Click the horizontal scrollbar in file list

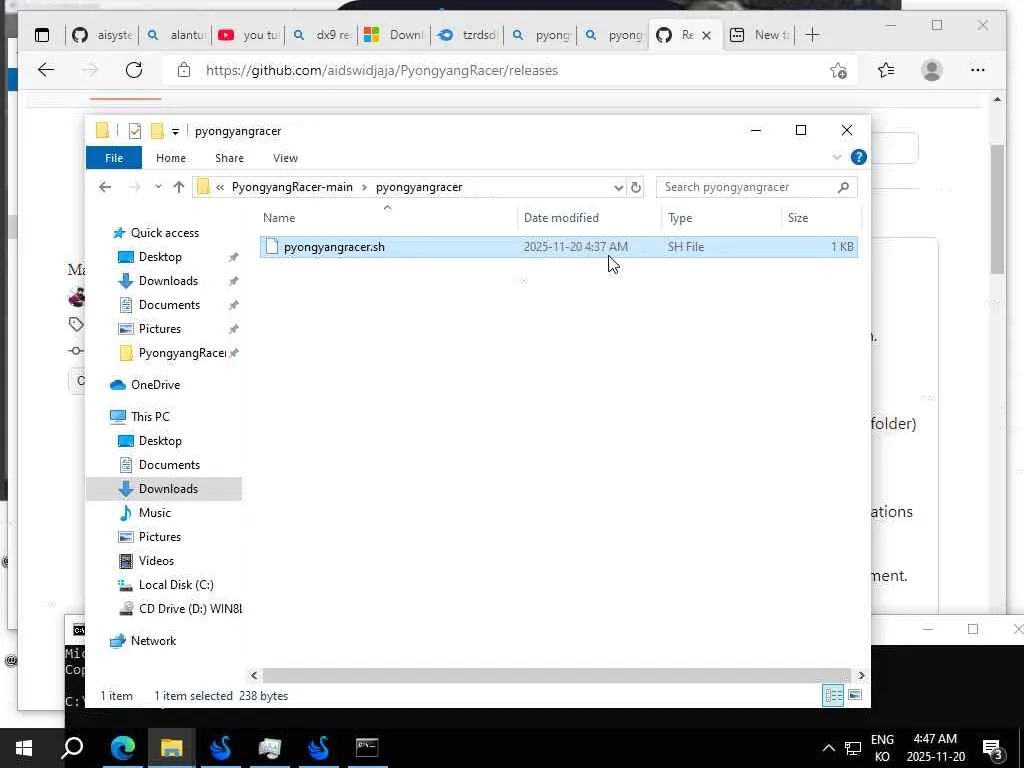tap(556, 675)
